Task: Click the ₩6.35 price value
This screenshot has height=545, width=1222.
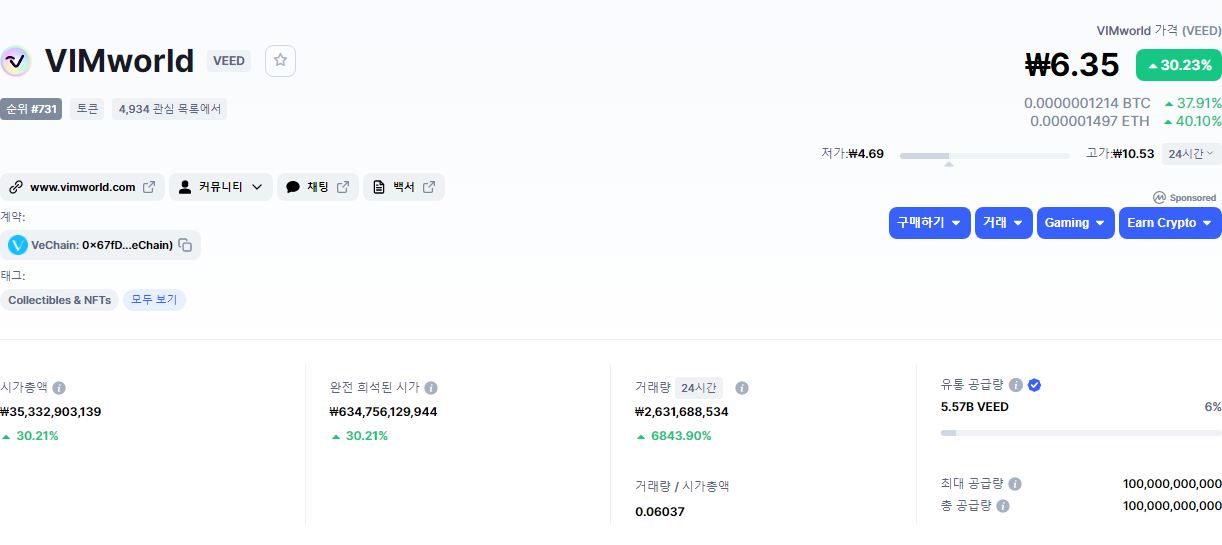Action: (x=1073, y=64)
